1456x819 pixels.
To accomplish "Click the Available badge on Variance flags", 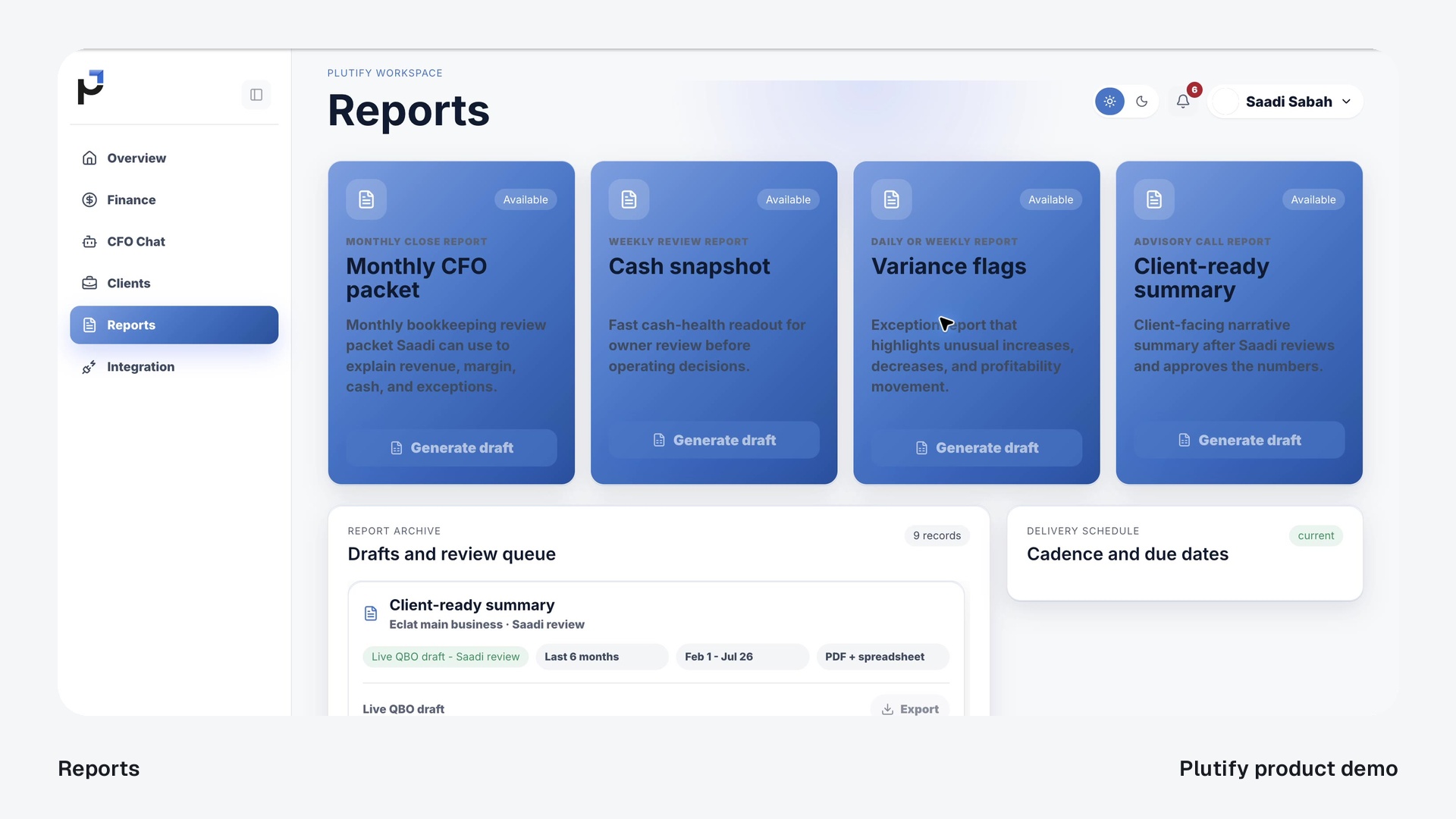I will [x=1050, y=199].
